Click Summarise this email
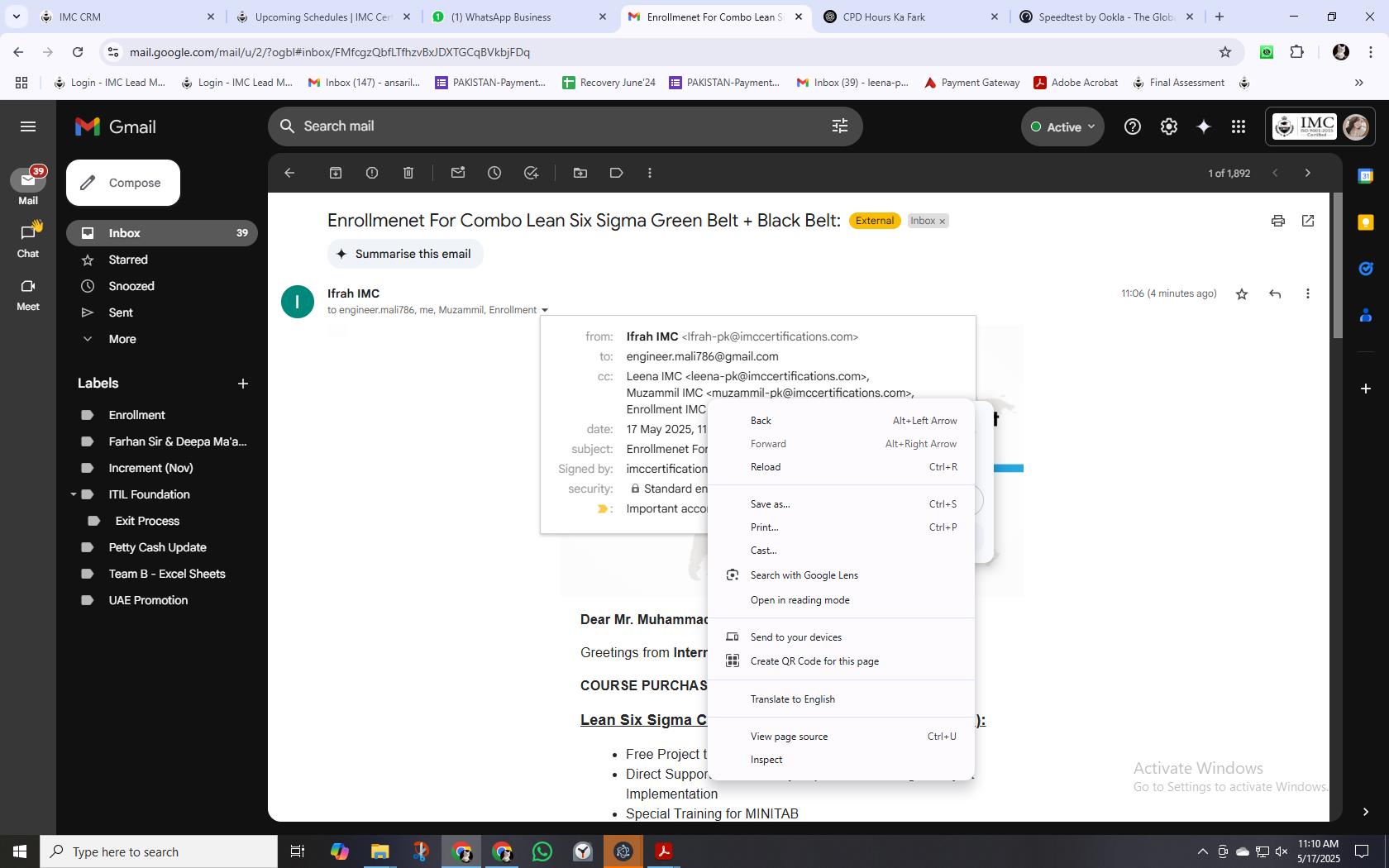This screenshot has width=1389, height=868. tap(405, 254)
